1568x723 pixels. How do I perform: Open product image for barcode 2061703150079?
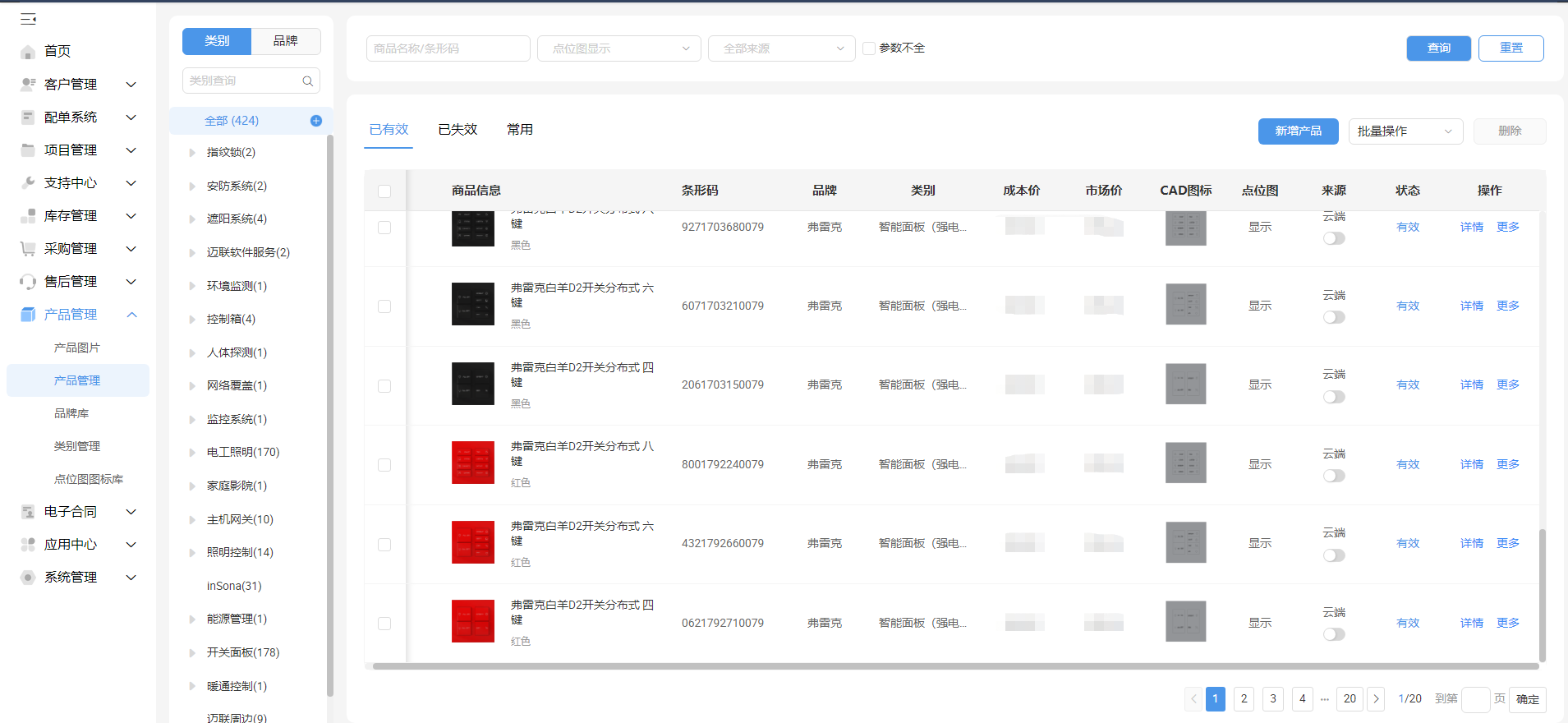(x=473, y=384)
